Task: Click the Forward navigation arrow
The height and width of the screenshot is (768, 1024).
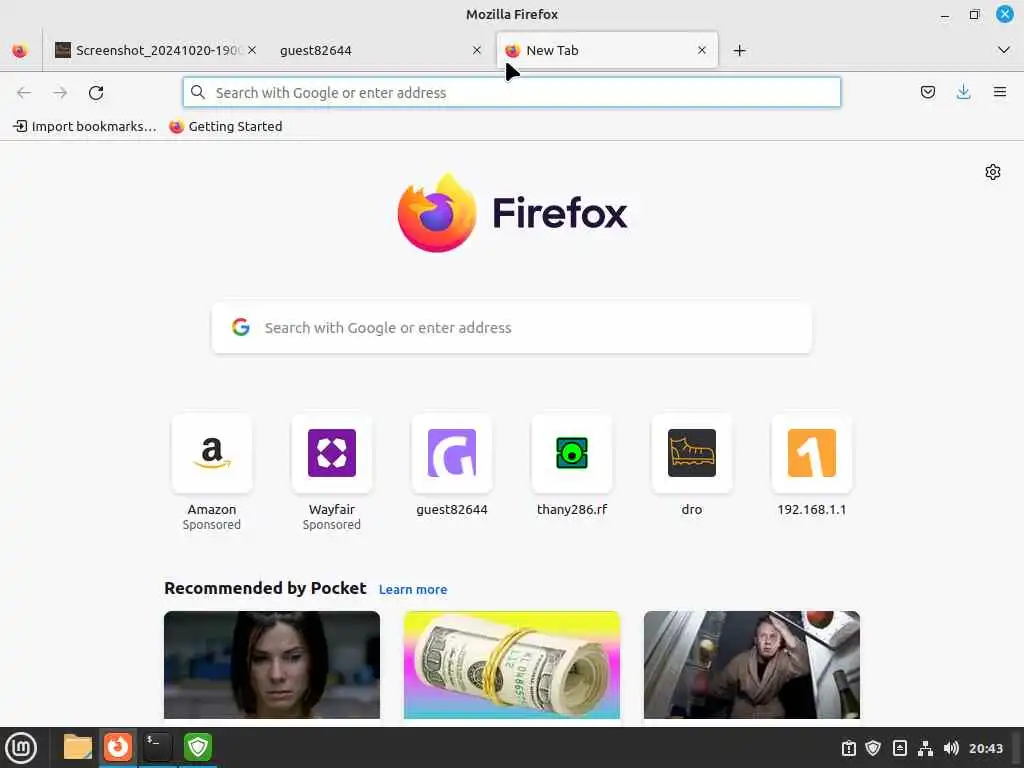Action: 60,93
